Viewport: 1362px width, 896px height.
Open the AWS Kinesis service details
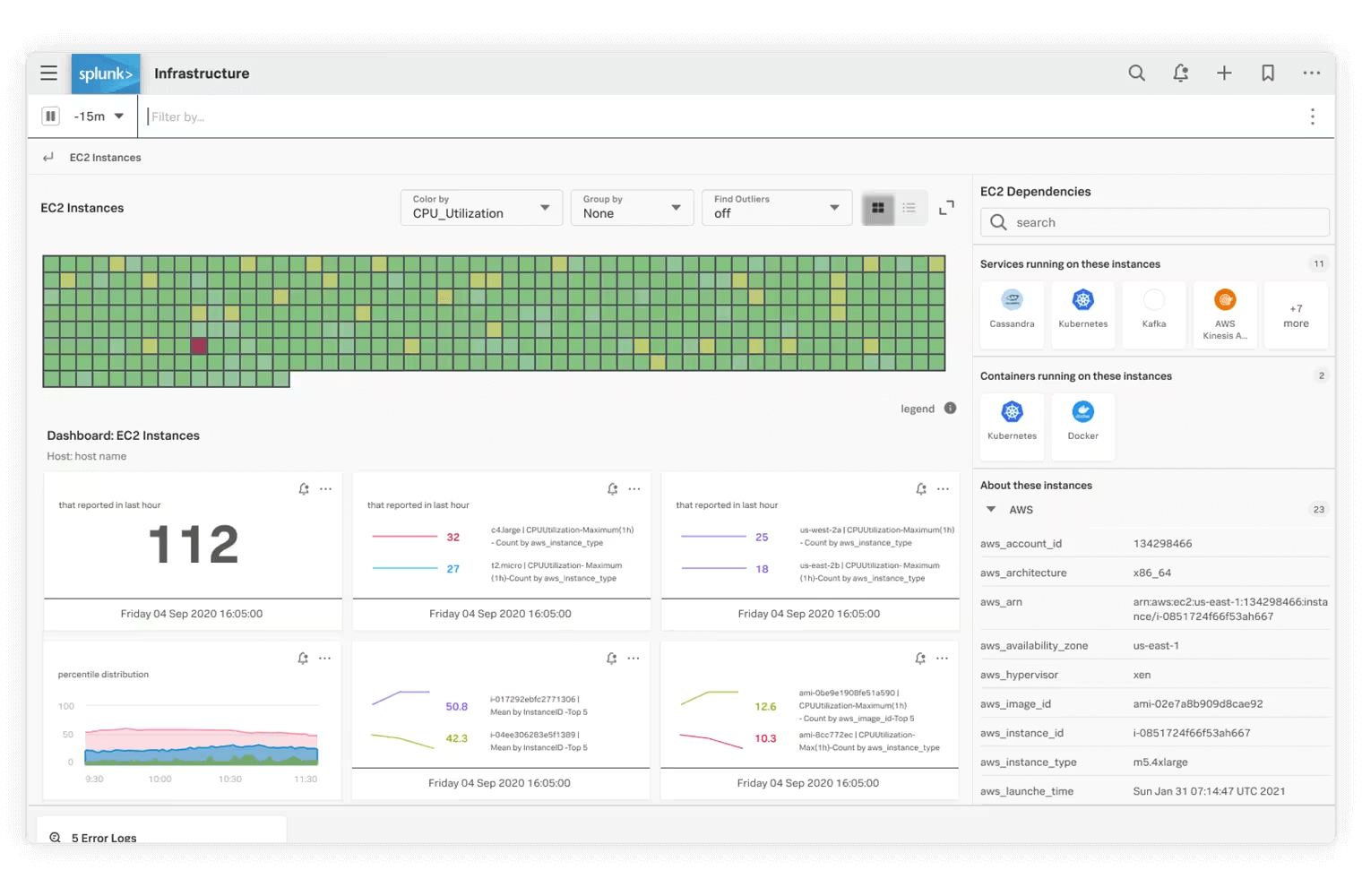1225,314
